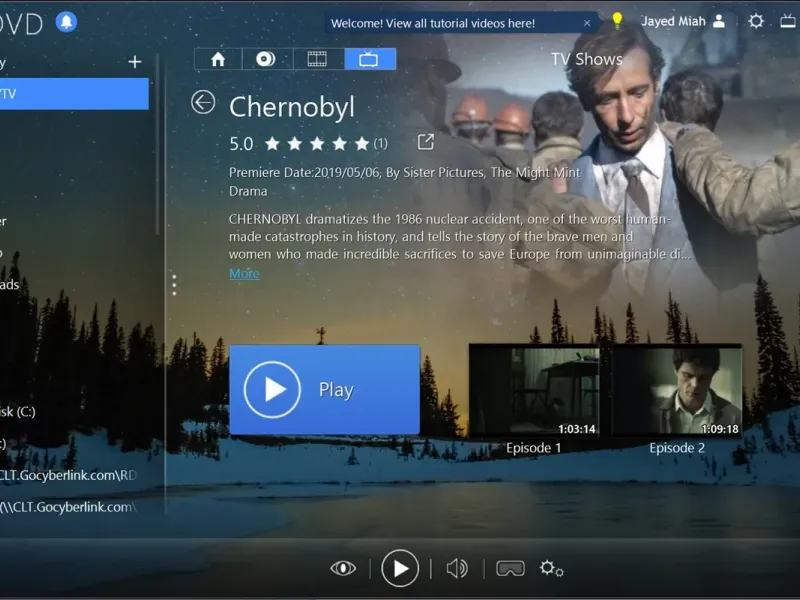This screenshot has height=600, width=800.
Task: Select the highlighted TV sidebar entry
Action: click(74, 94)
